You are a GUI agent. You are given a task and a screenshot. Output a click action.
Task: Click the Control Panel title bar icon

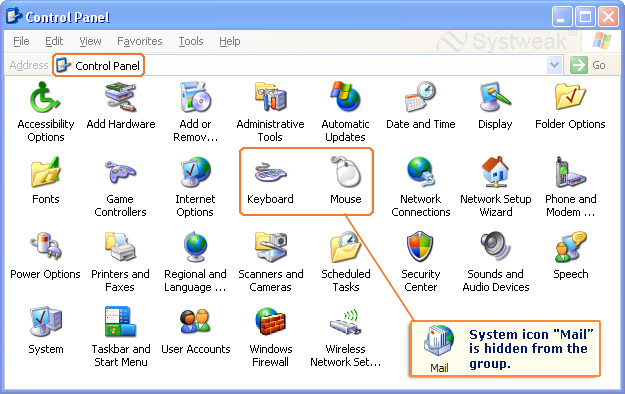[14, 16]
